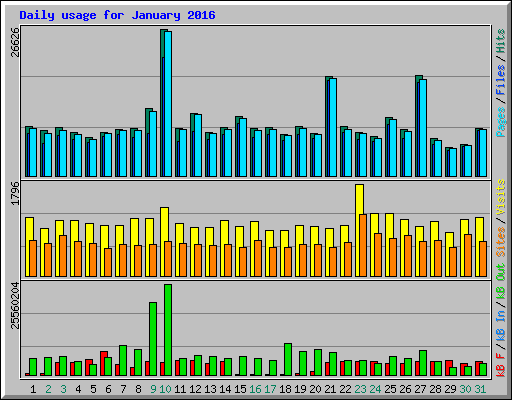Click the green kB bar for day 7

[123, 361]
